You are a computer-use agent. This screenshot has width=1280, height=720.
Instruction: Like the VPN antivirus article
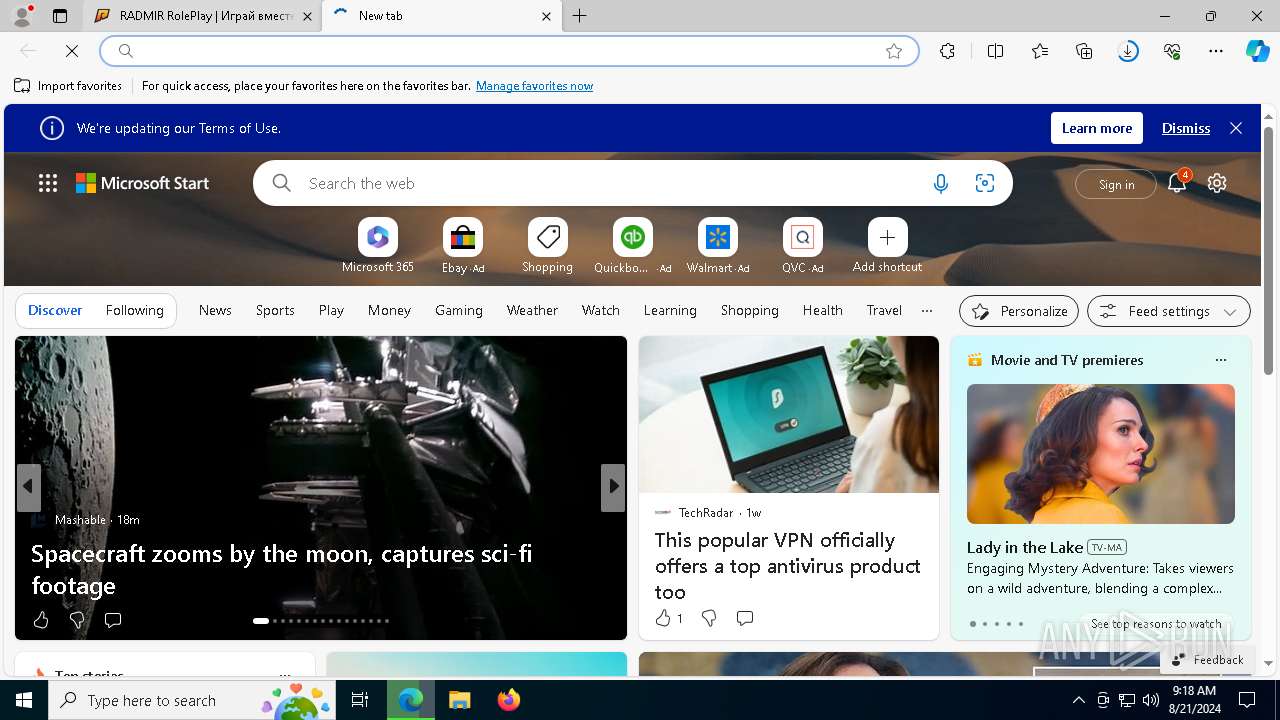668,618
